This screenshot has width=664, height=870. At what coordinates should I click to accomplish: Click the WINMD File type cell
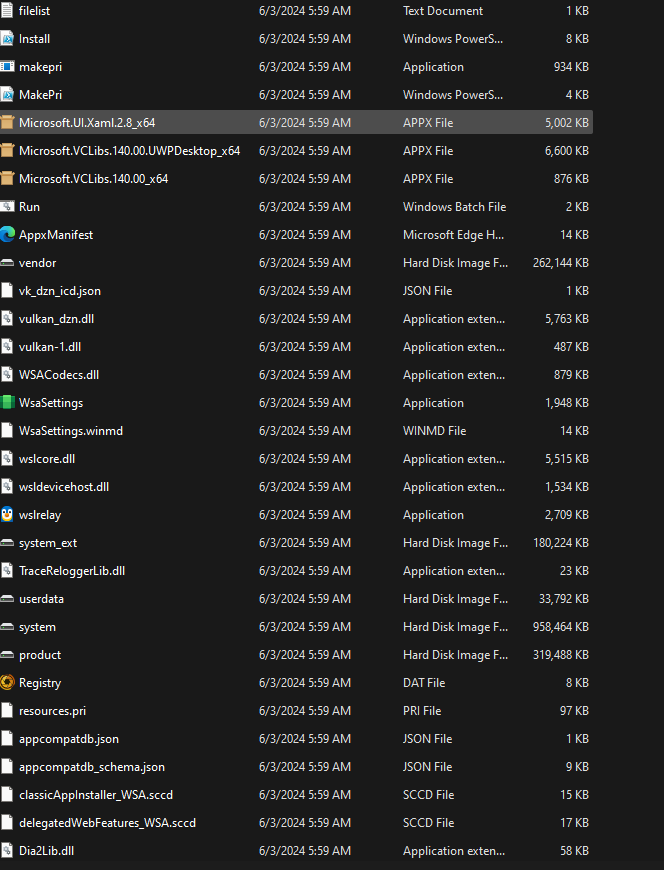point(434,431)
